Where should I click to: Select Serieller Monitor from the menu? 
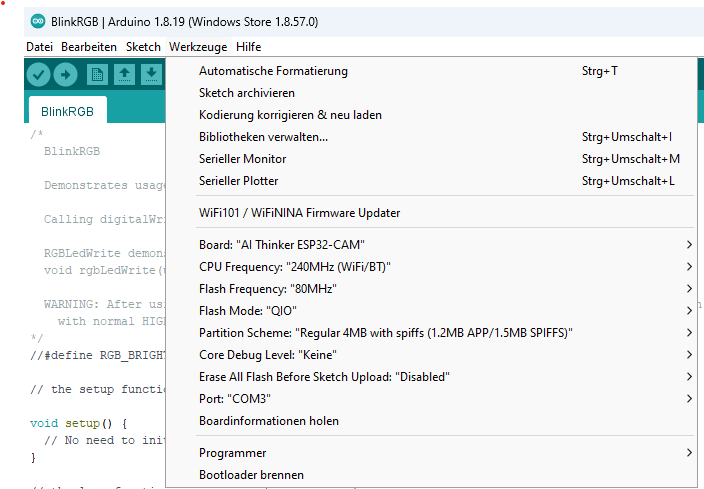tap(242, 159)
